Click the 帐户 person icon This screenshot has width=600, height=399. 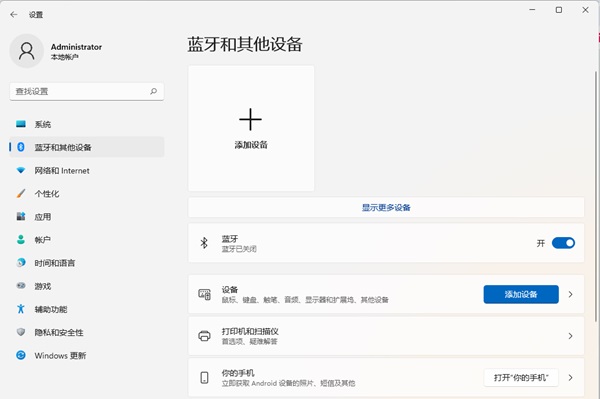21,239
